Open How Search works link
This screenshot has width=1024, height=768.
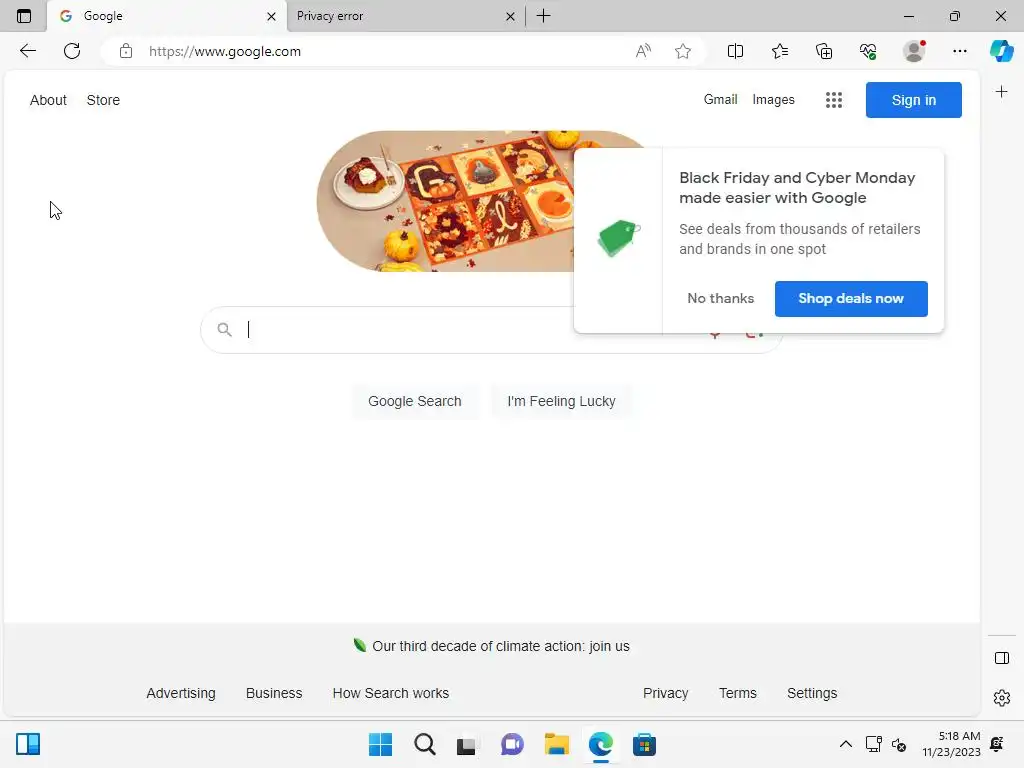click(391, 693)
